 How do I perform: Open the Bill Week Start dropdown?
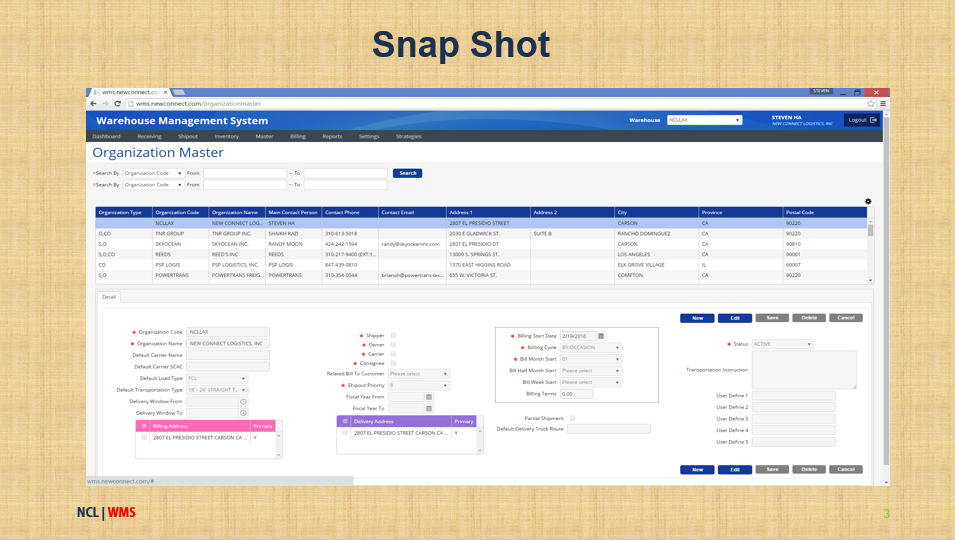coord(590,382)
